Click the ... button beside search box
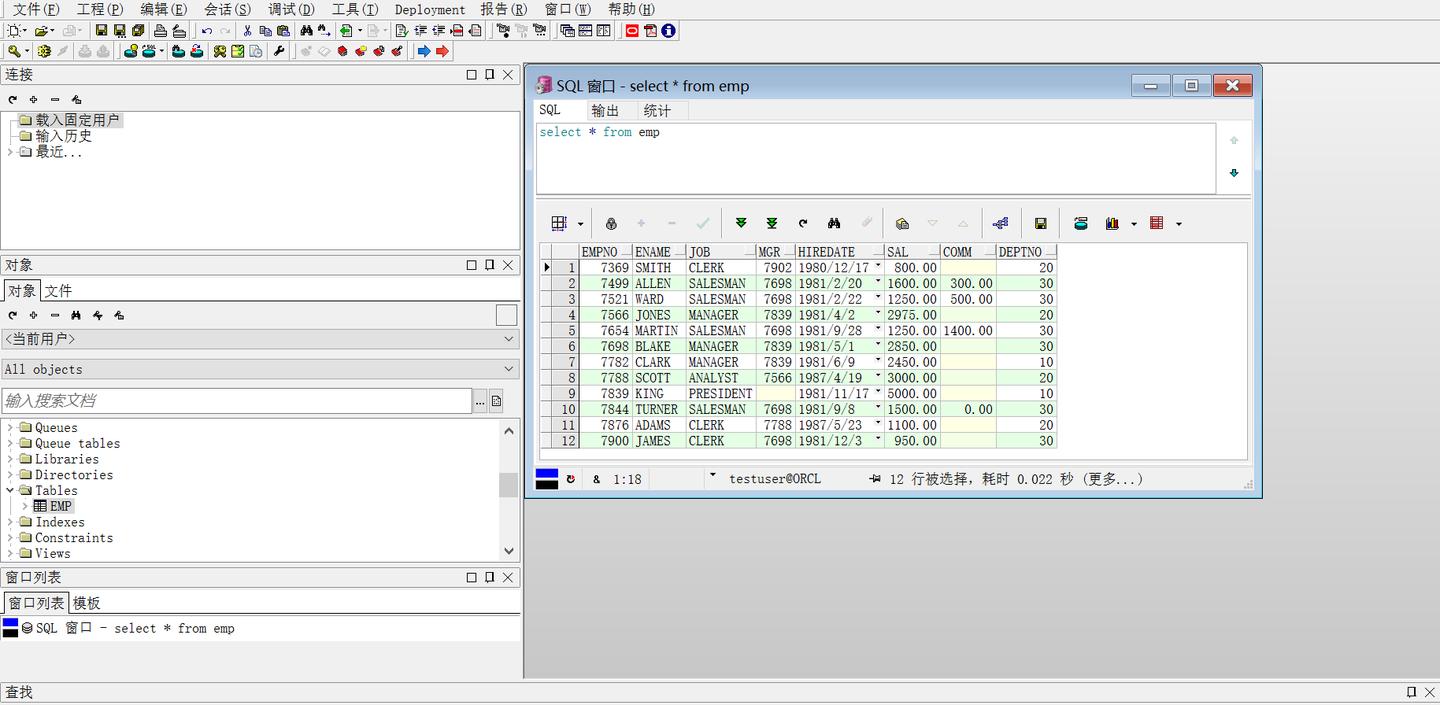This screenshot has width=1440, height=705. click(480, 401)
